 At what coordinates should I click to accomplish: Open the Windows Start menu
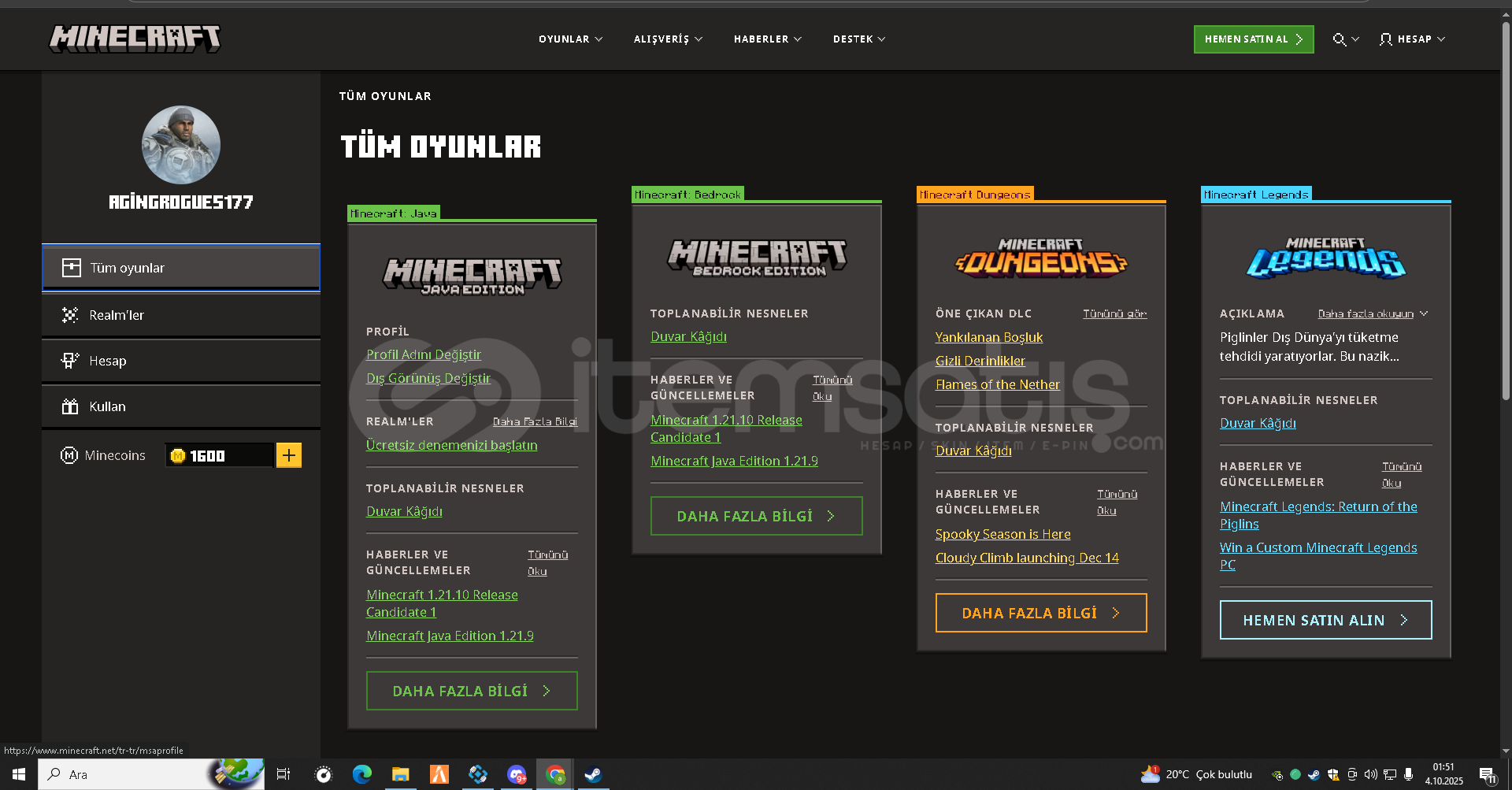[19, 774]
